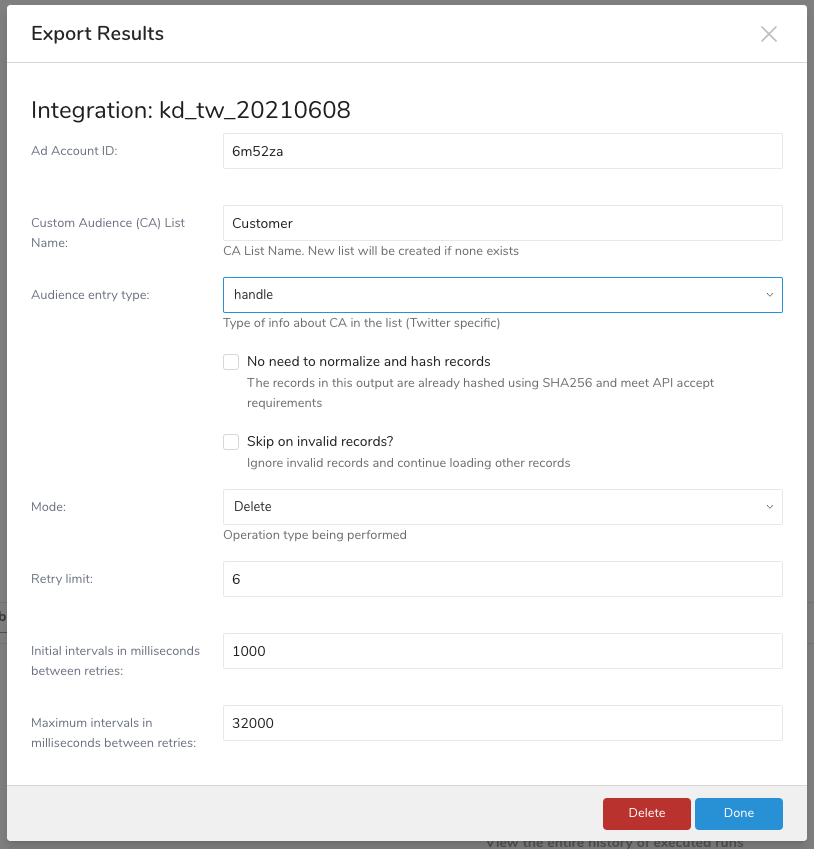Image resolution: width=814 pixels, height=849 pixels.
Task: Close the Export Results dialog with X
Action: tap(768, 34)
